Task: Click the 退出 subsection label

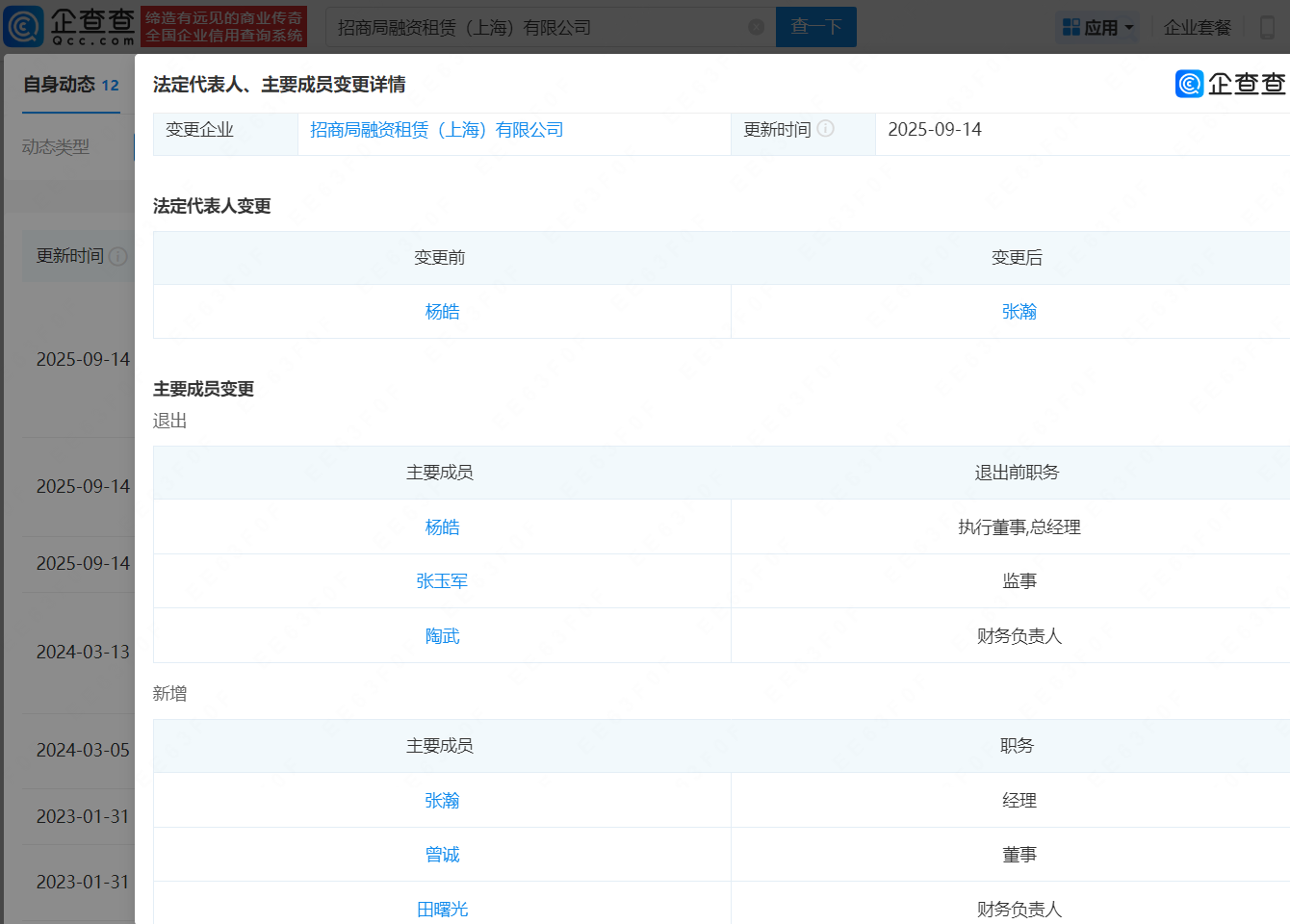Action: tap(169, 421)
